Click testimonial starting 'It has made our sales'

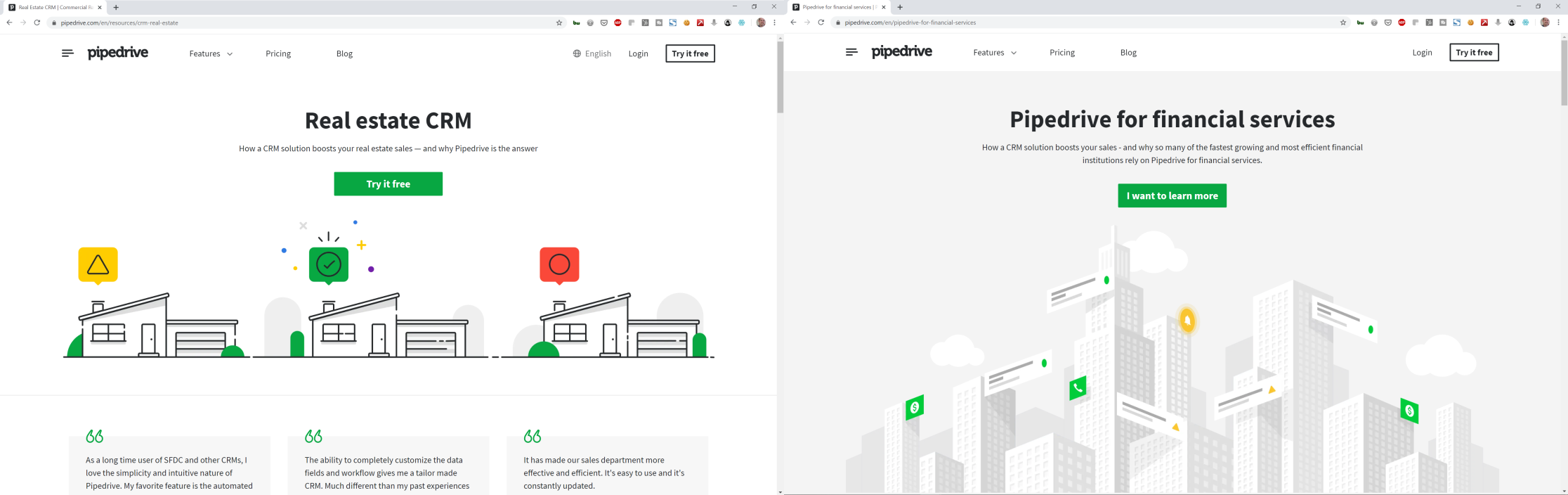tap(608, 465)
